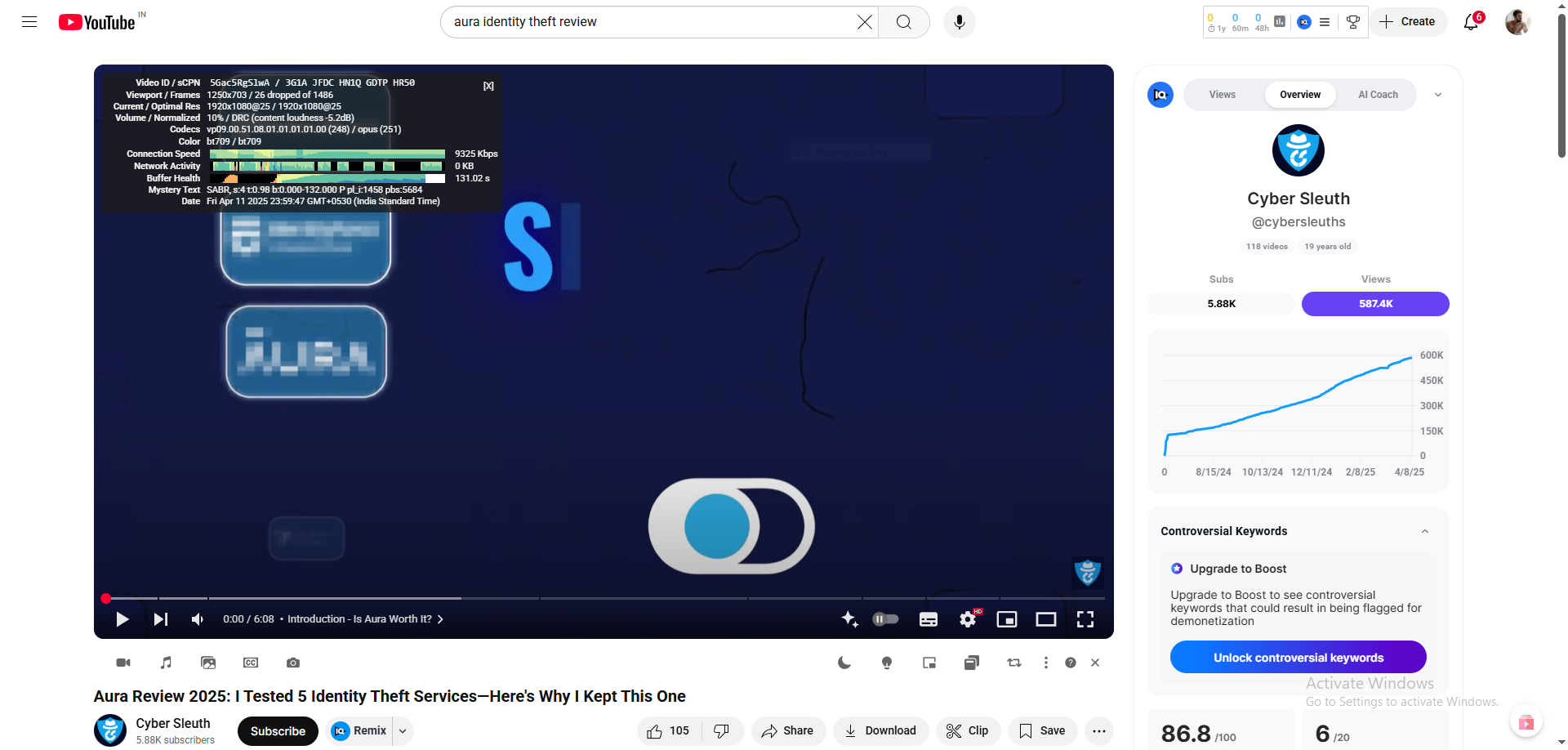The height and width of the screenshot is (750, 1568).
Task: Skip to the next video
Action: (x=161, y=619)
